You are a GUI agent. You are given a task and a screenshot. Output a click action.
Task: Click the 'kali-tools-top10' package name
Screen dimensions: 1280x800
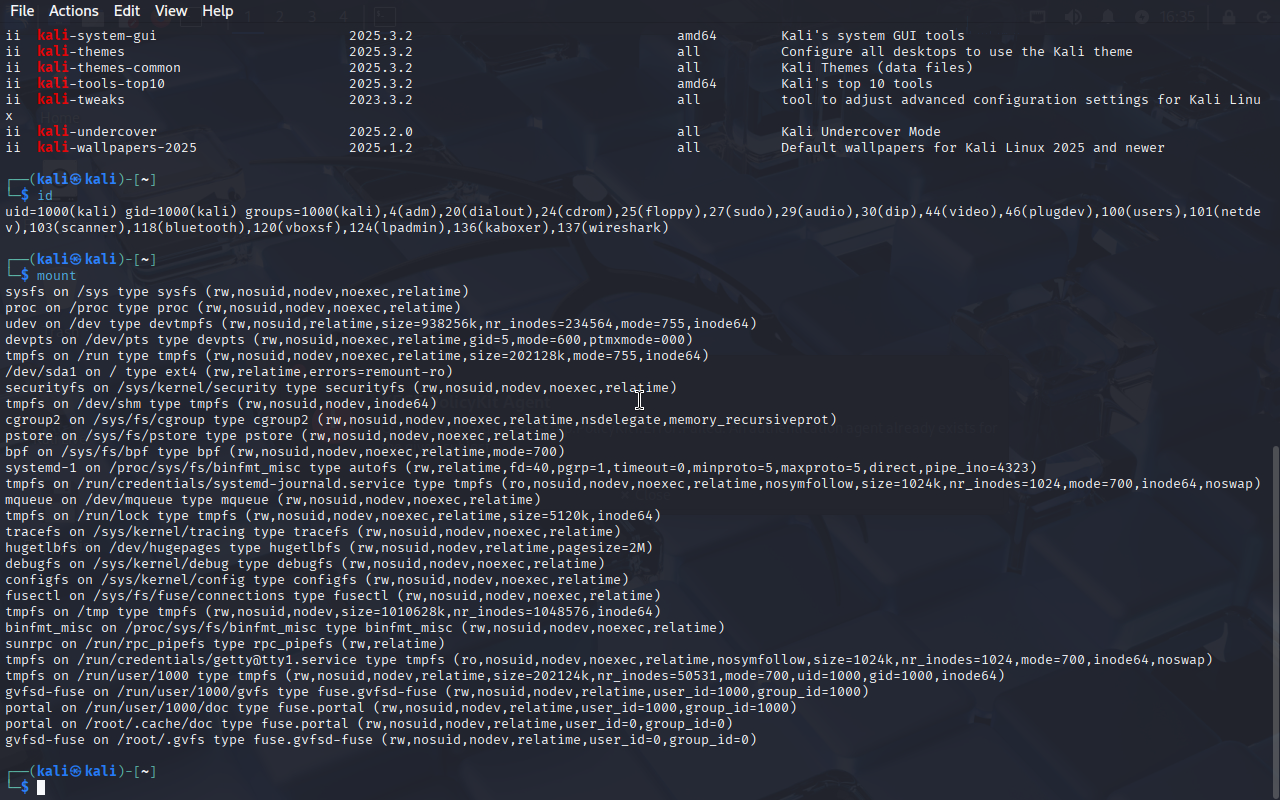(x=101, y=84)
